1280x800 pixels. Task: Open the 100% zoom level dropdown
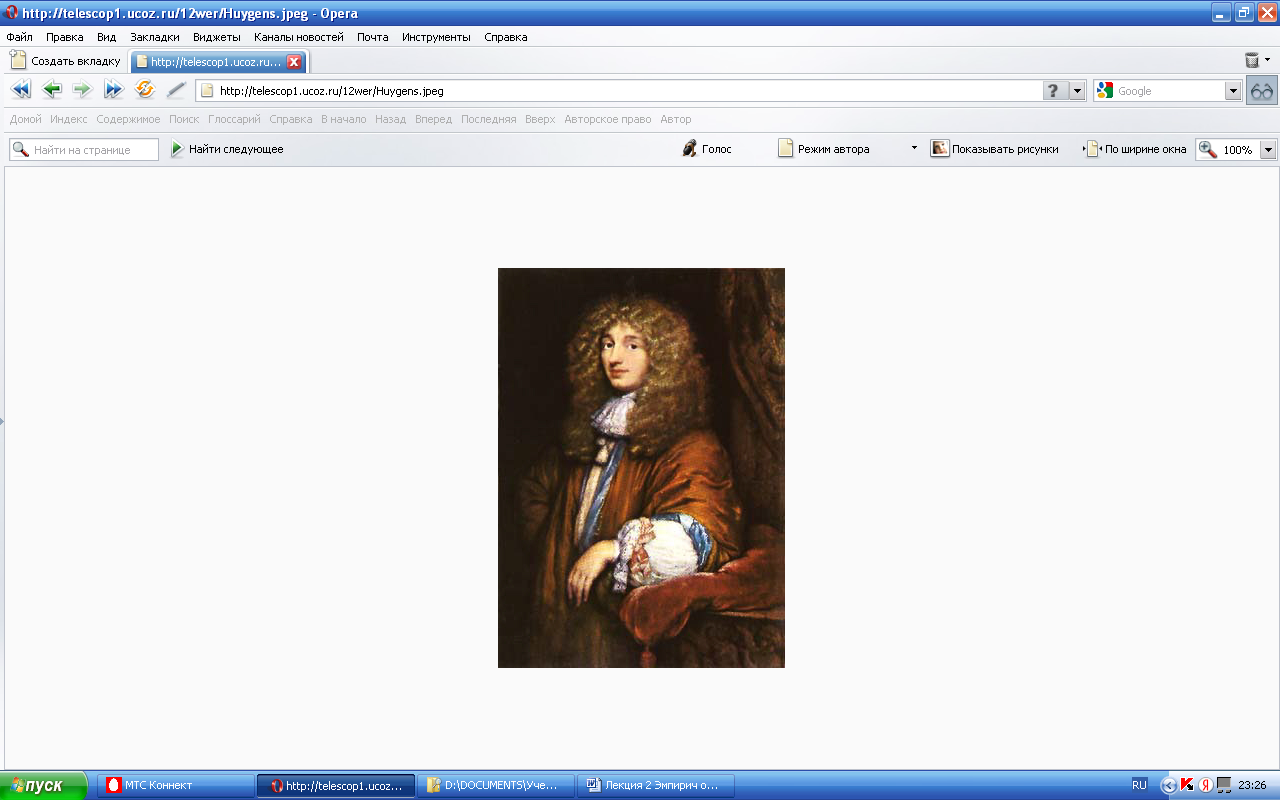(x=1269, y=149)
